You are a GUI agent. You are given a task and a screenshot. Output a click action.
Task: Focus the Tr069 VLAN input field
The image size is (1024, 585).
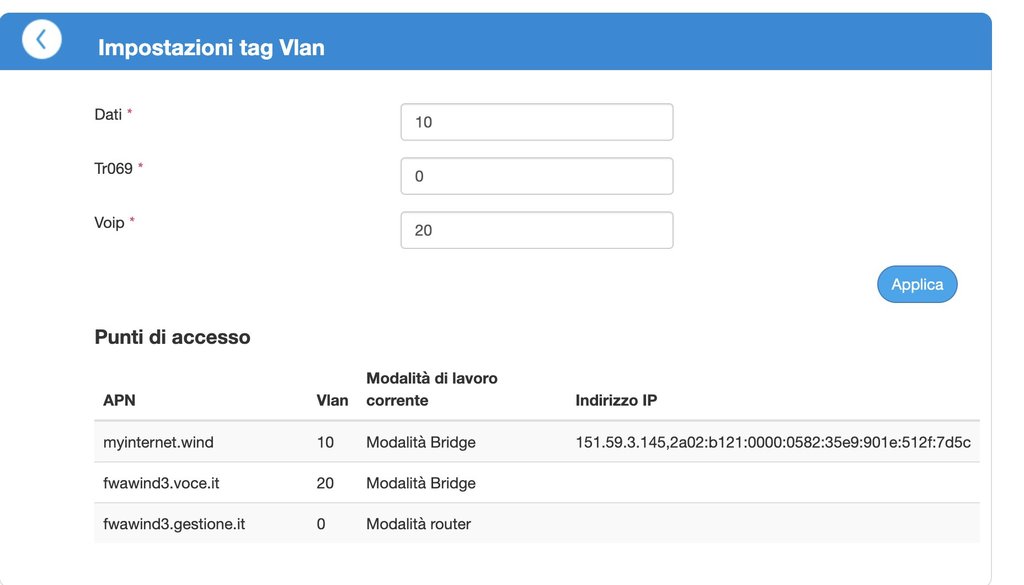click(536, 176)
